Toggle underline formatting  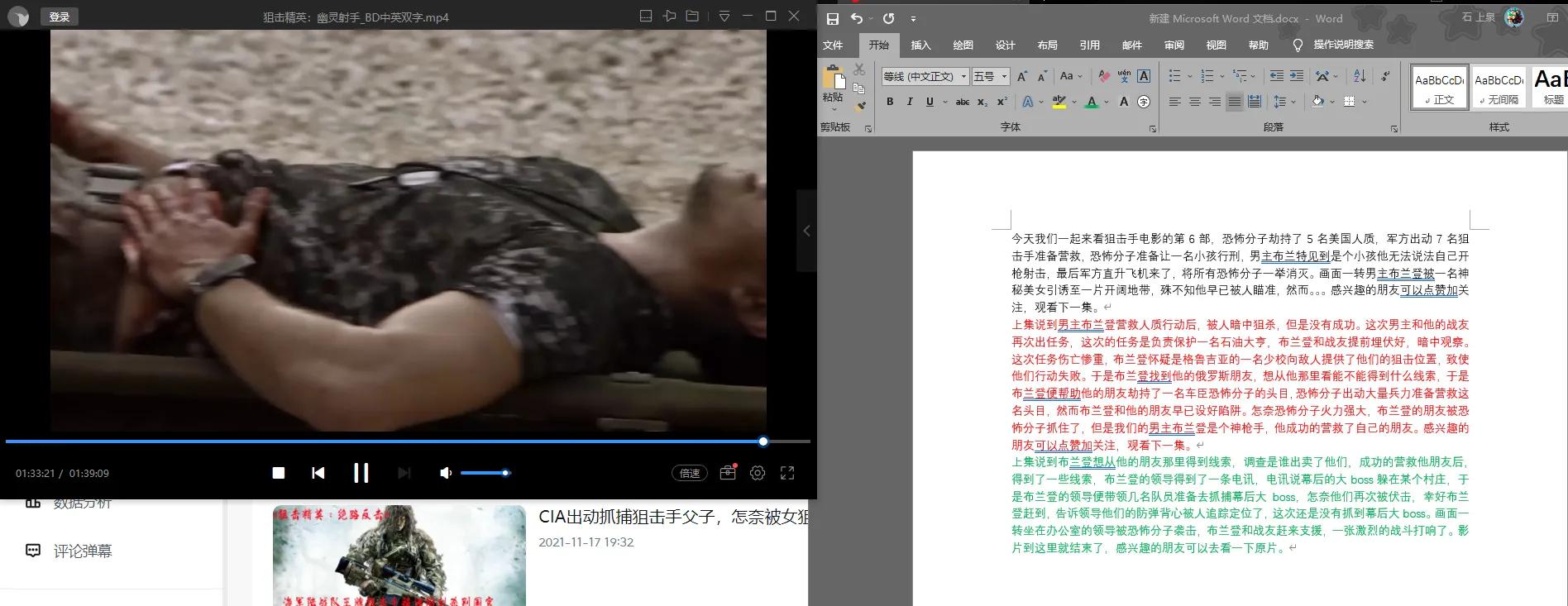tap(930, 102)
